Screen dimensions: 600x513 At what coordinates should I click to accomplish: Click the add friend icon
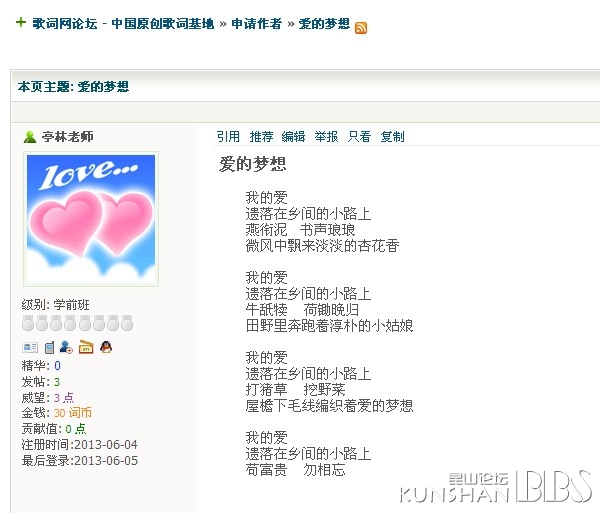click(66, 347)
